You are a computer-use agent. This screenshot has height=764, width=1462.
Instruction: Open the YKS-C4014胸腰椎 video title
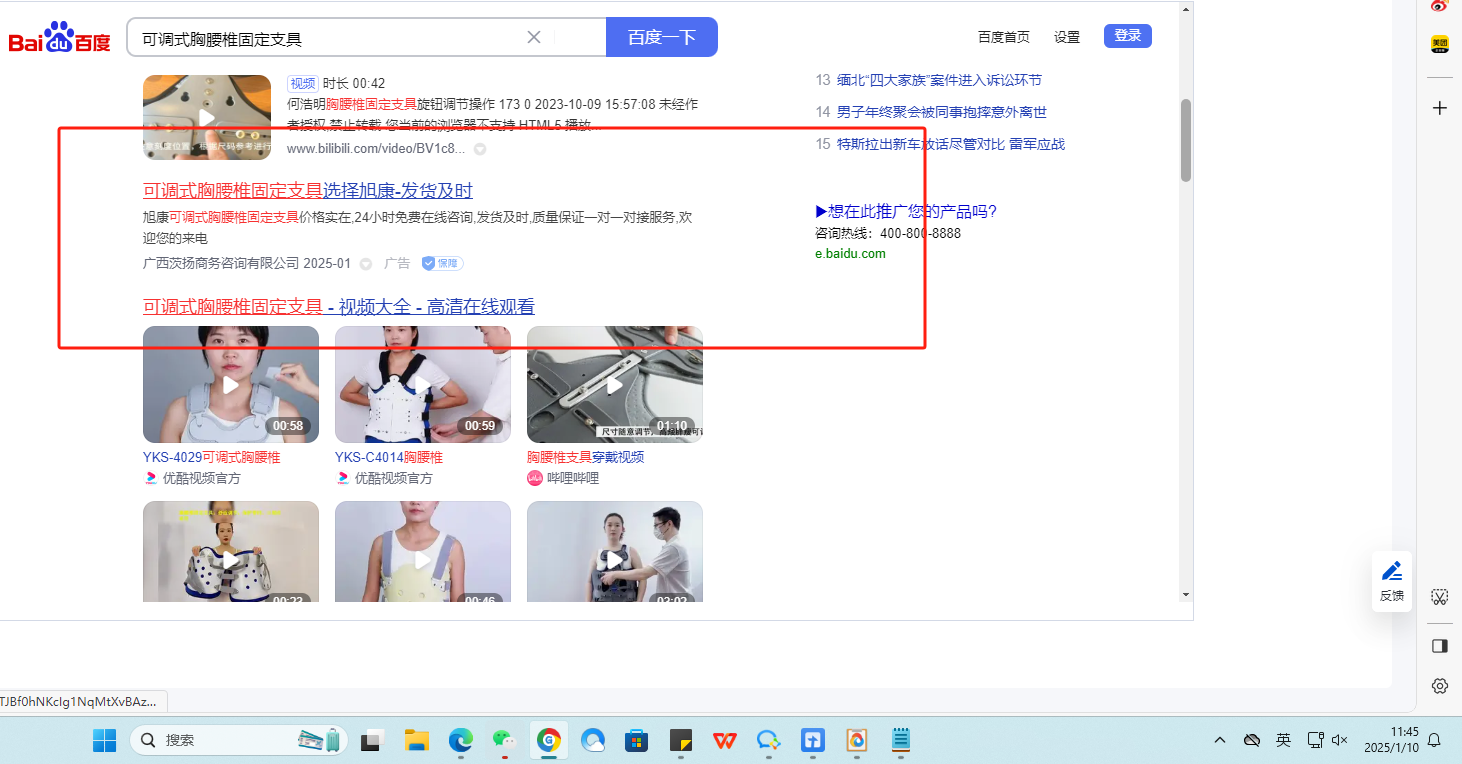point(389,457)
